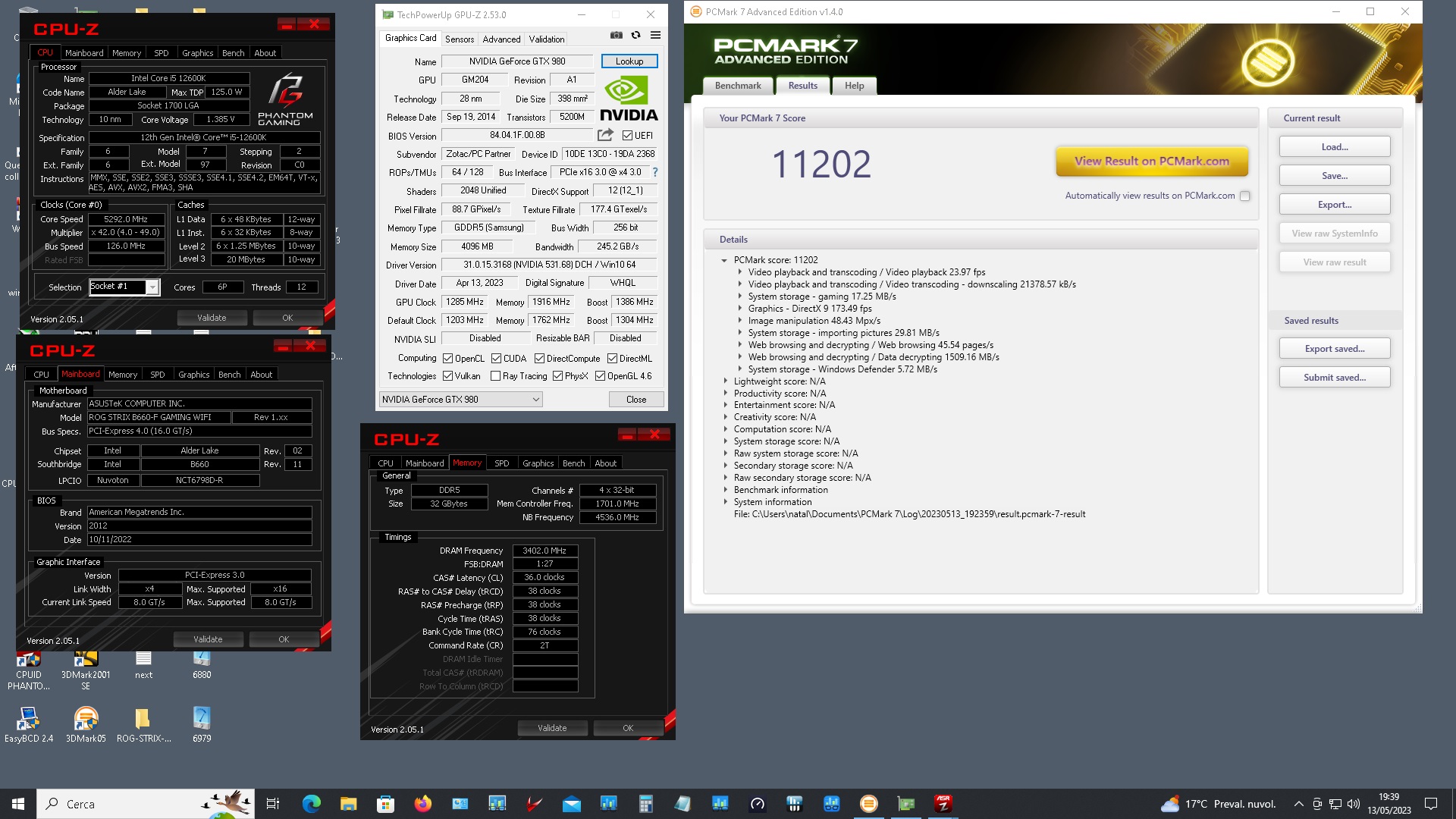Click the PCMark Export... button
This screenshot has width=1456, height=819.
(1334, 205)
